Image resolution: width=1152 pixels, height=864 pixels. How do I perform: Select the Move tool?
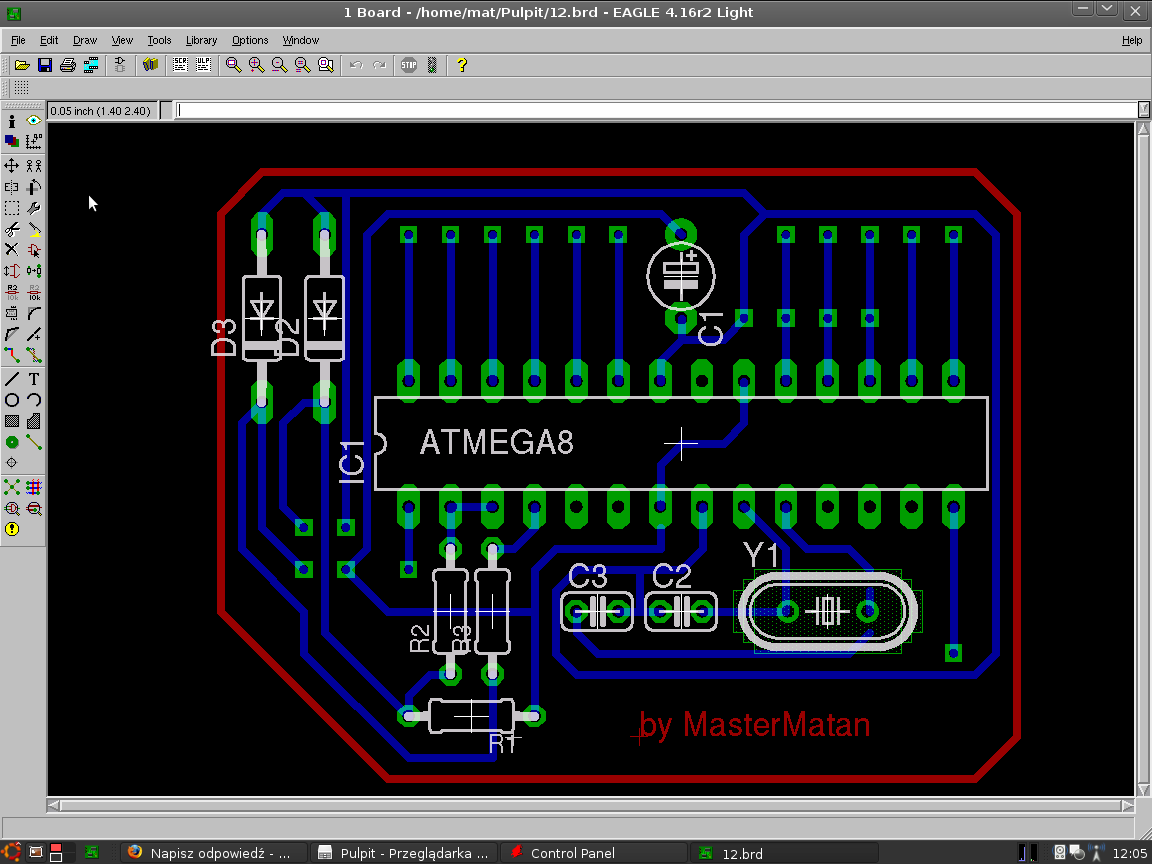(x=12, y=165)
